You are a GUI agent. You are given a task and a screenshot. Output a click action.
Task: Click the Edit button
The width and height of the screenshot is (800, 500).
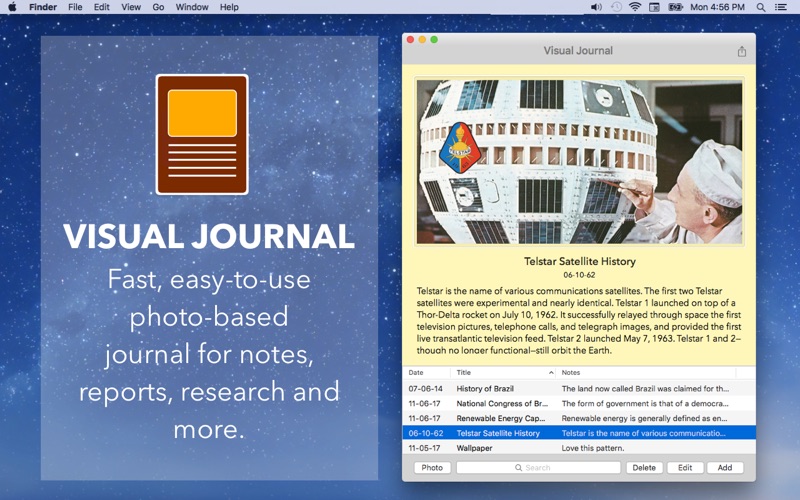(685, 468)
